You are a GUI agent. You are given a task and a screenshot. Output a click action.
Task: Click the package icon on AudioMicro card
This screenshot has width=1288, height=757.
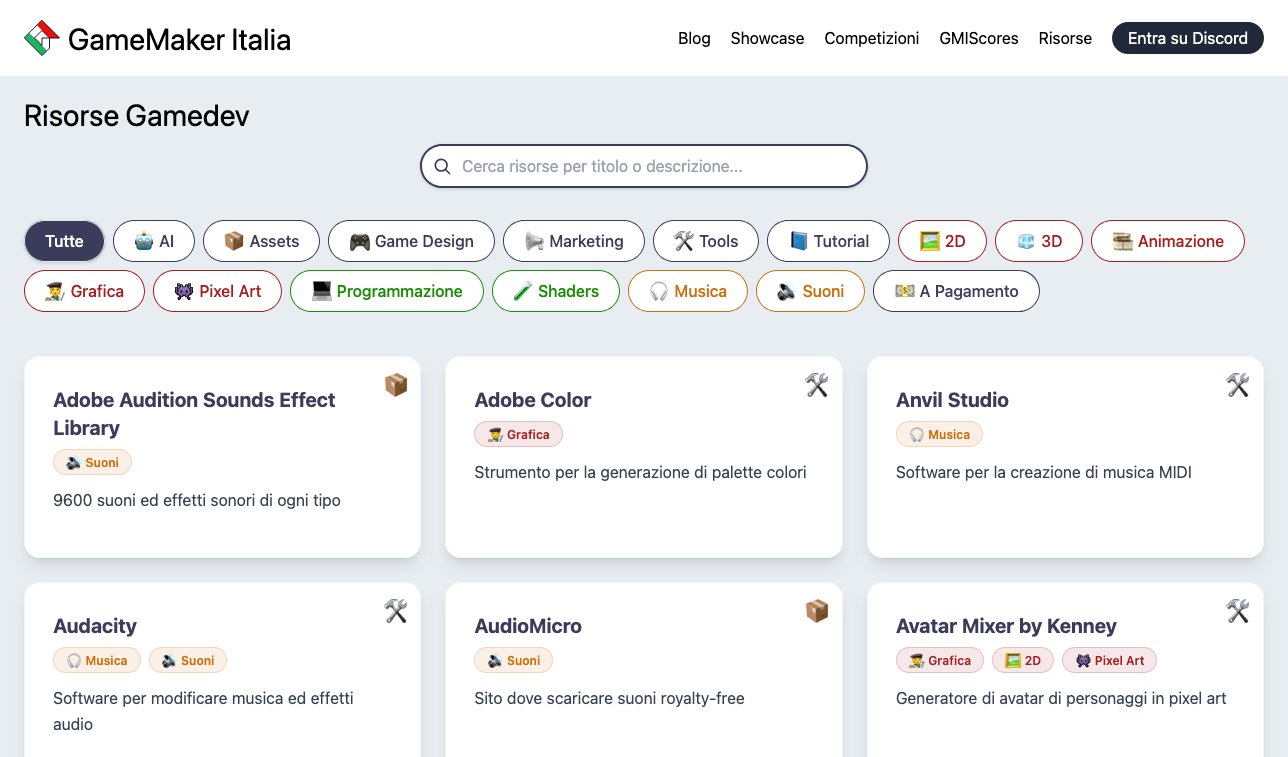click(x=817, y=611)
